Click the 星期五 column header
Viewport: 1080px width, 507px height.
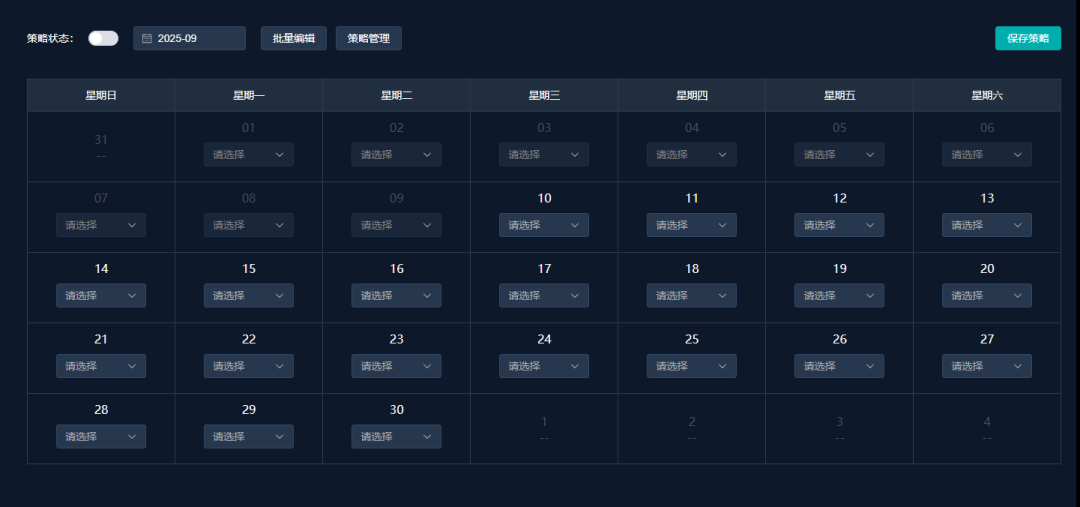(x=839, y=96)
